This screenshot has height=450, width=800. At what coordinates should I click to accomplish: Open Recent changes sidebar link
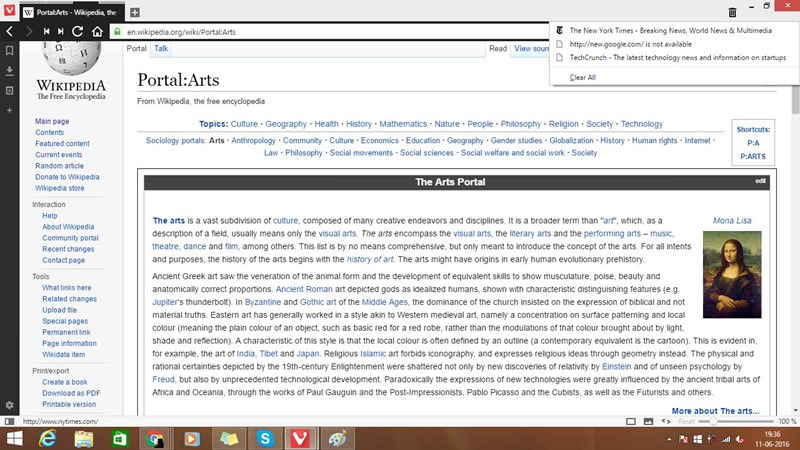click(68, 249)
